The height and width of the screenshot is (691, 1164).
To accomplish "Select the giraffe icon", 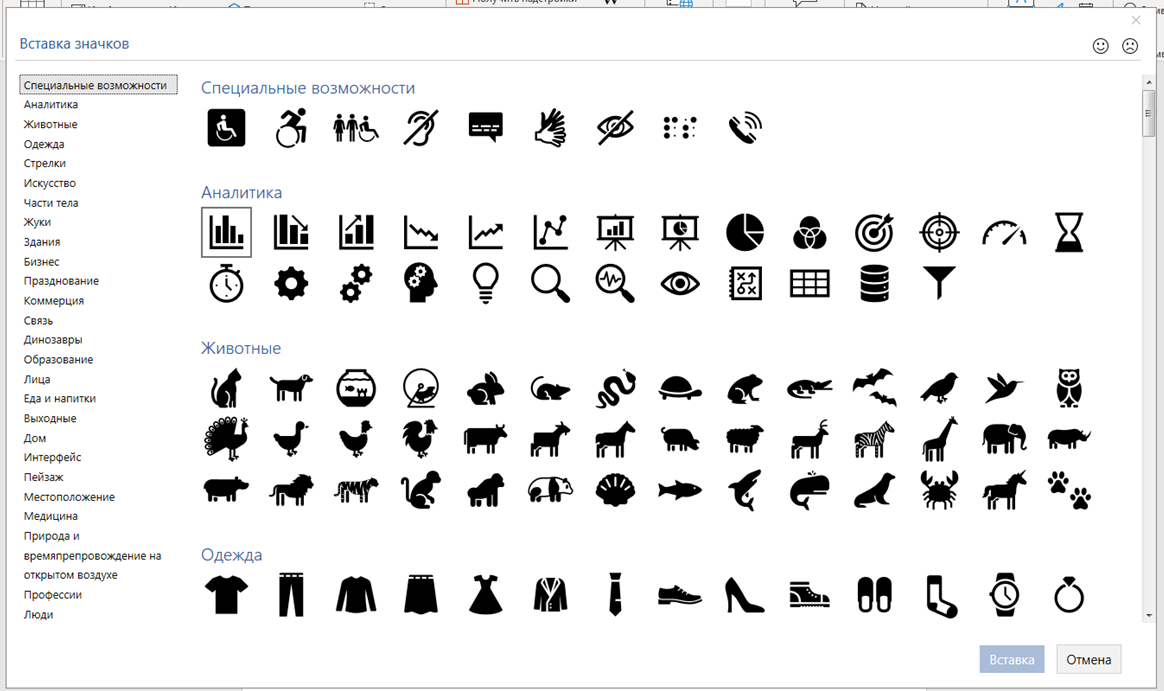I will tap(938, 438).
